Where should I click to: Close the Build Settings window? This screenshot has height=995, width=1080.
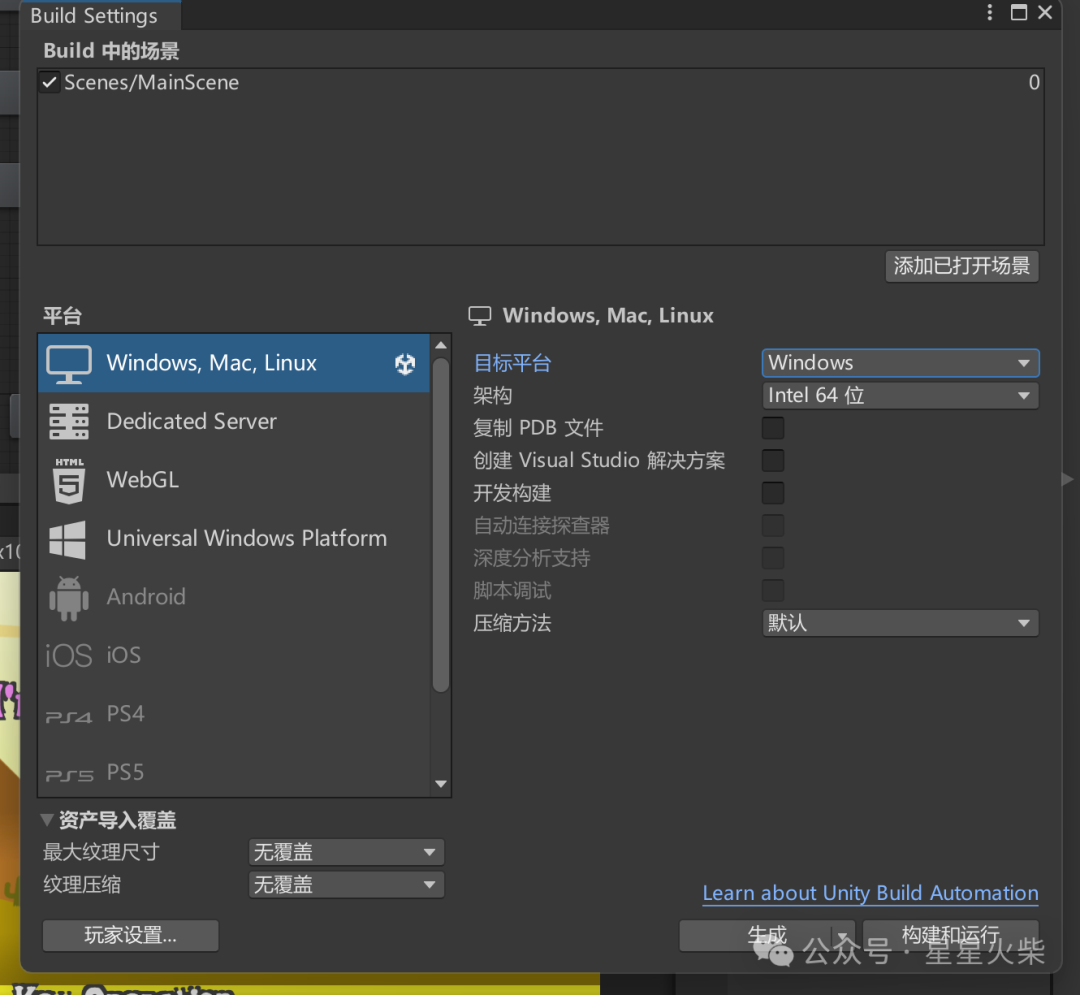1045,12
